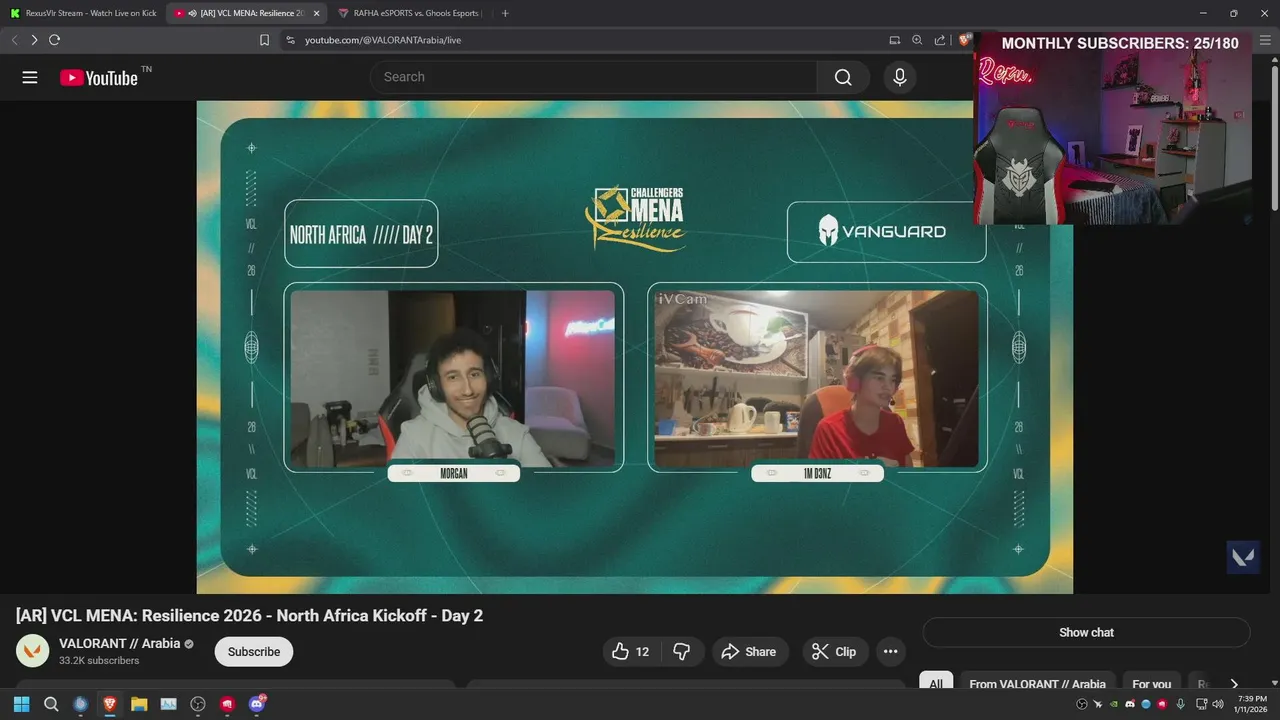This screenshot has width=1280, height=720.
Task: Reload the current page
Action: tap(54, 40)
